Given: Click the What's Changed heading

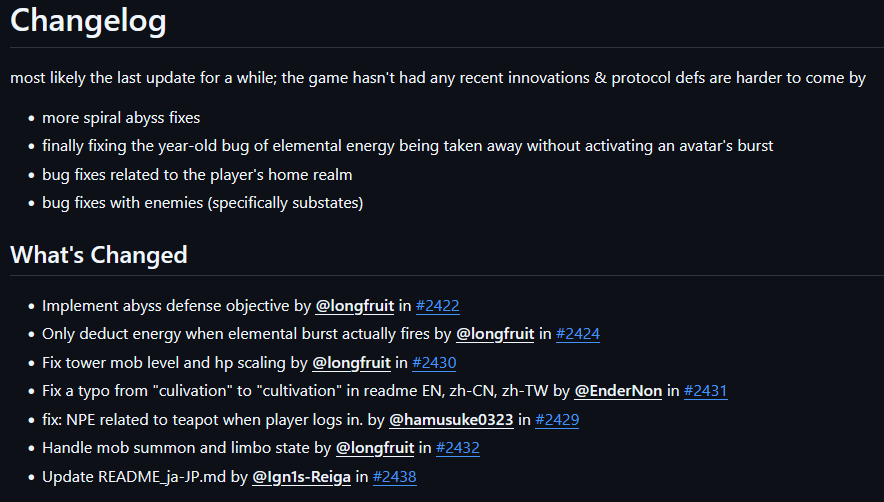Looking at the screenshot, I should point(99,255).
